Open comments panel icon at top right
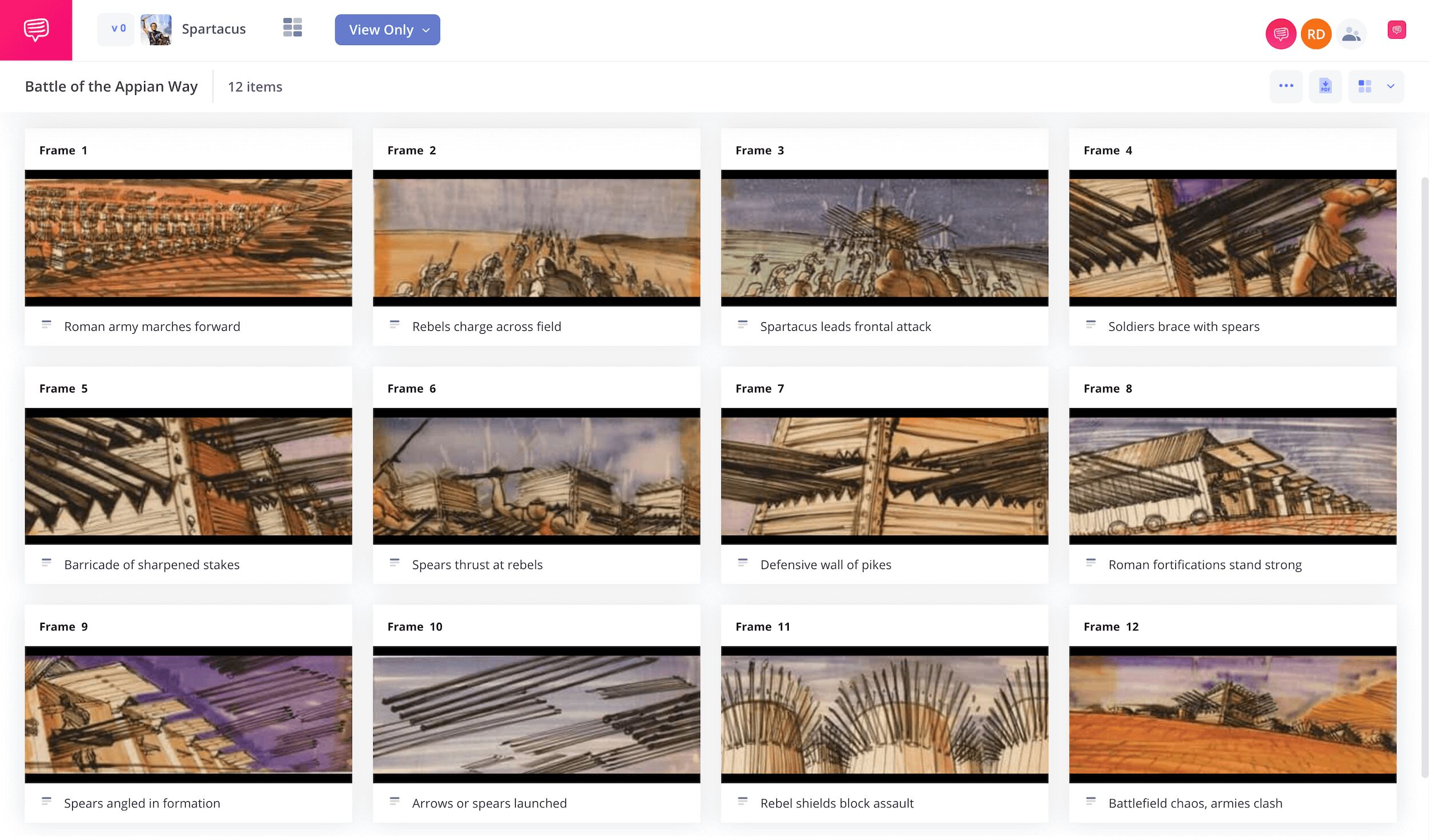Viewport: 1429px width, 840px height. [1396, 30]
